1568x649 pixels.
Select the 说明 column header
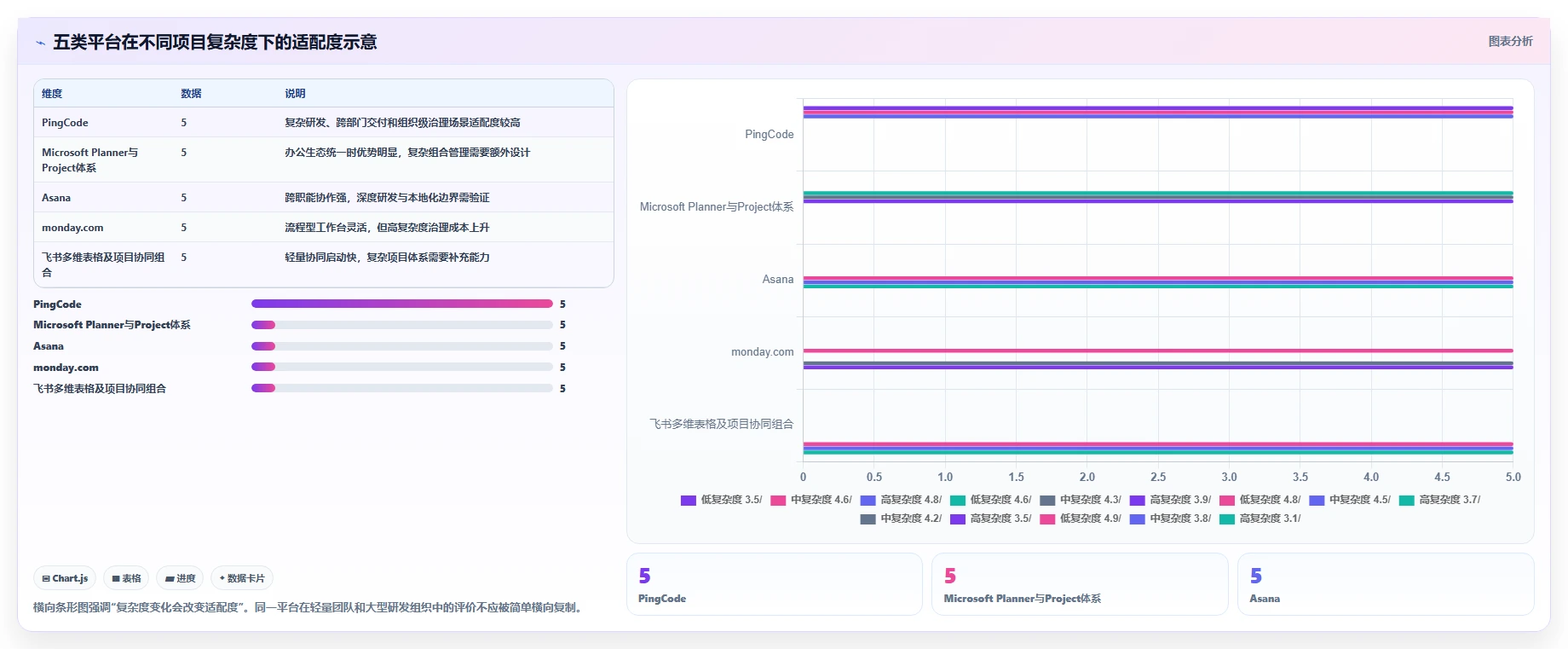click(295, 94)
